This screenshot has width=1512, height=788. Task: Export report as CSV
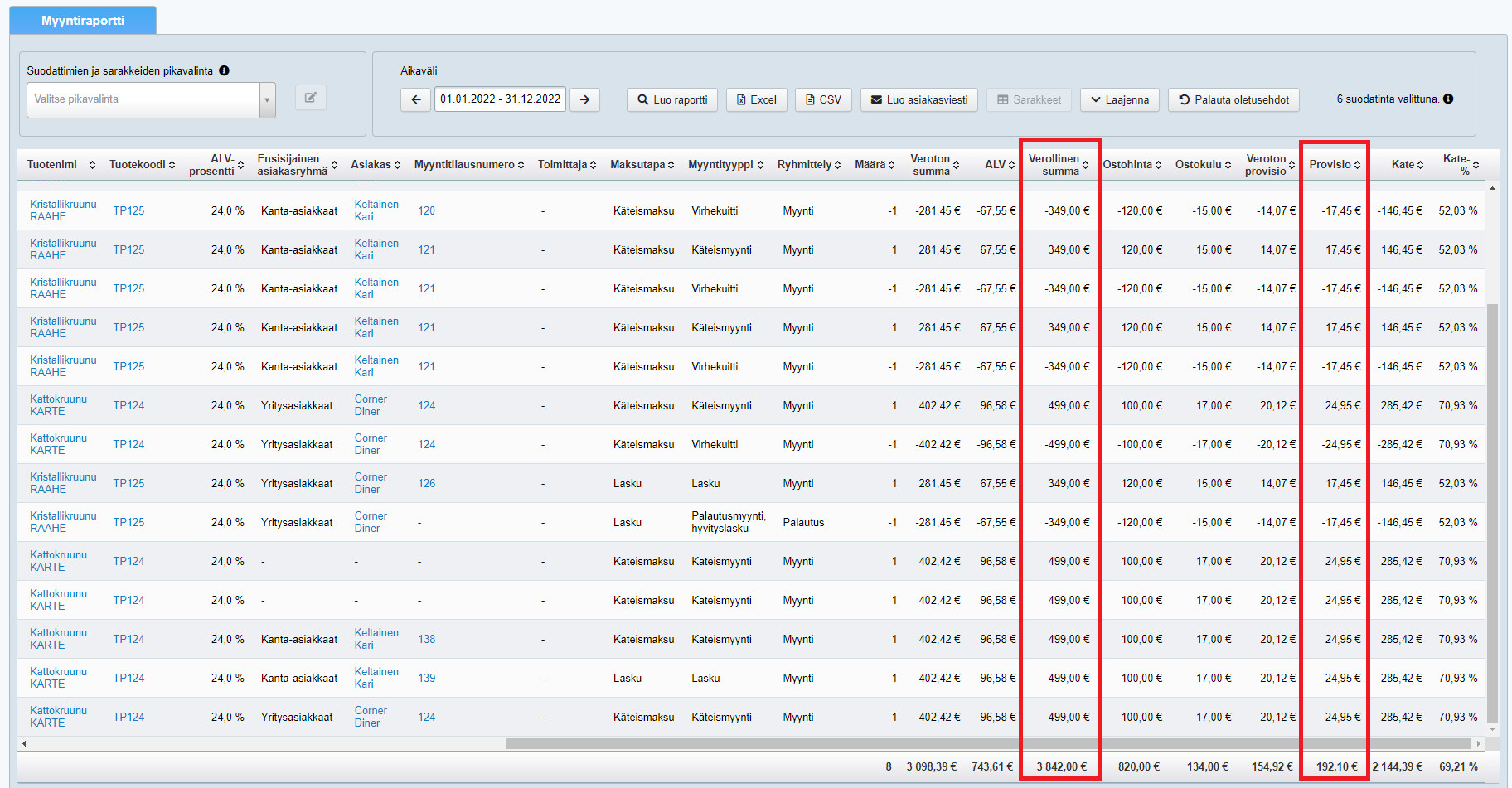click(822, 99)
